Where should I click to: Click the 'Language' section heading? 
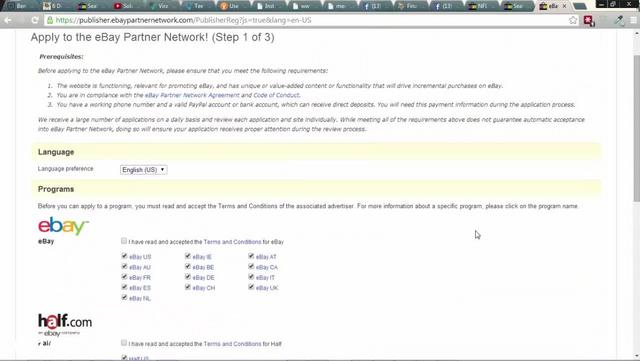56,152
